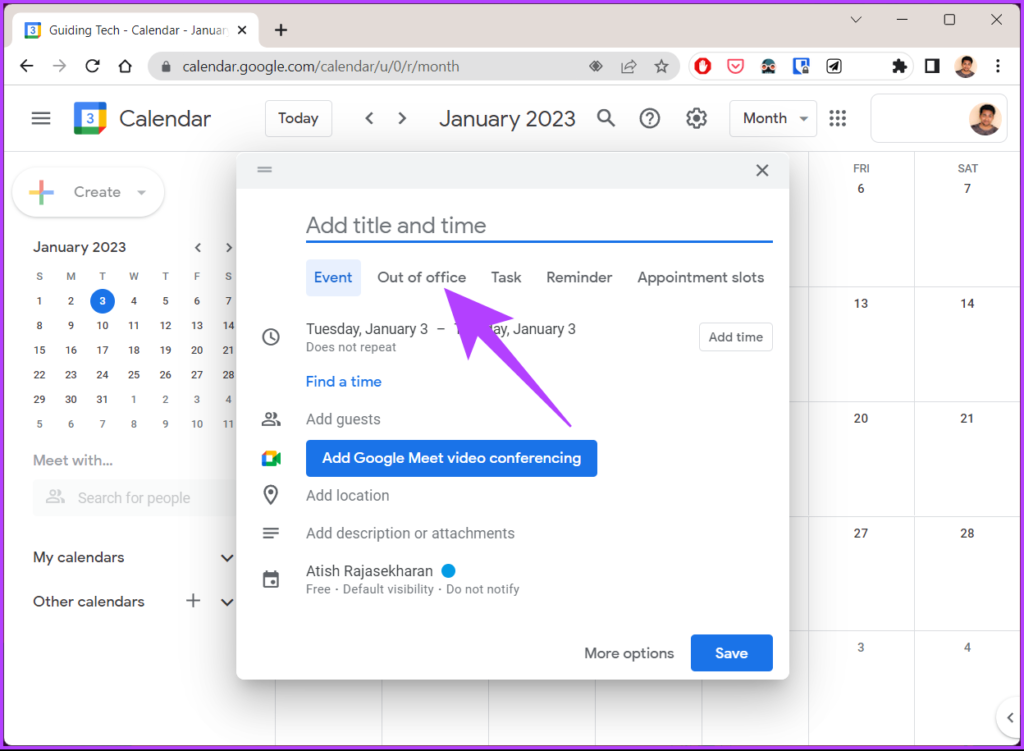Image resolution: width=1024 pixels, height=751 pixels.
Task: Click the Google Meet camera icon
Action: point(271,458)
